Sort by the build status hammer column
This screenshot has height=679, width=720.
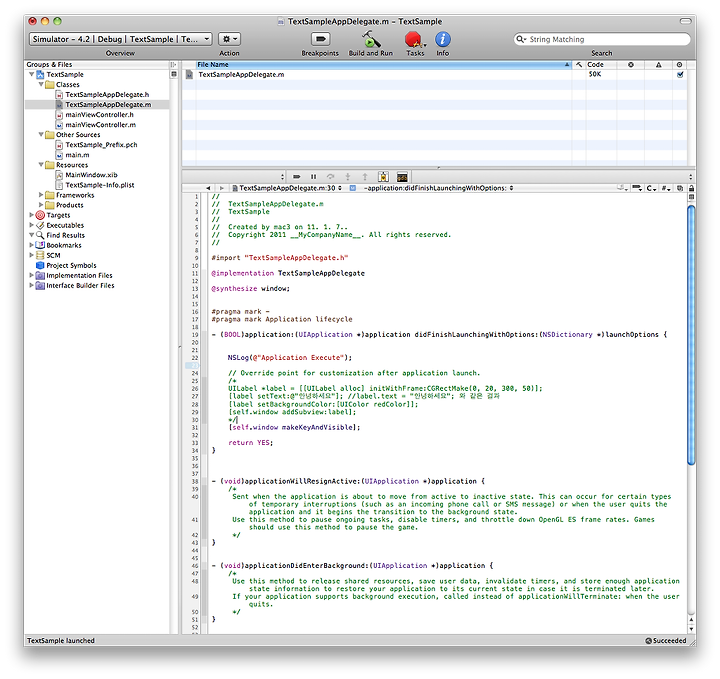(x=579, y=65)
